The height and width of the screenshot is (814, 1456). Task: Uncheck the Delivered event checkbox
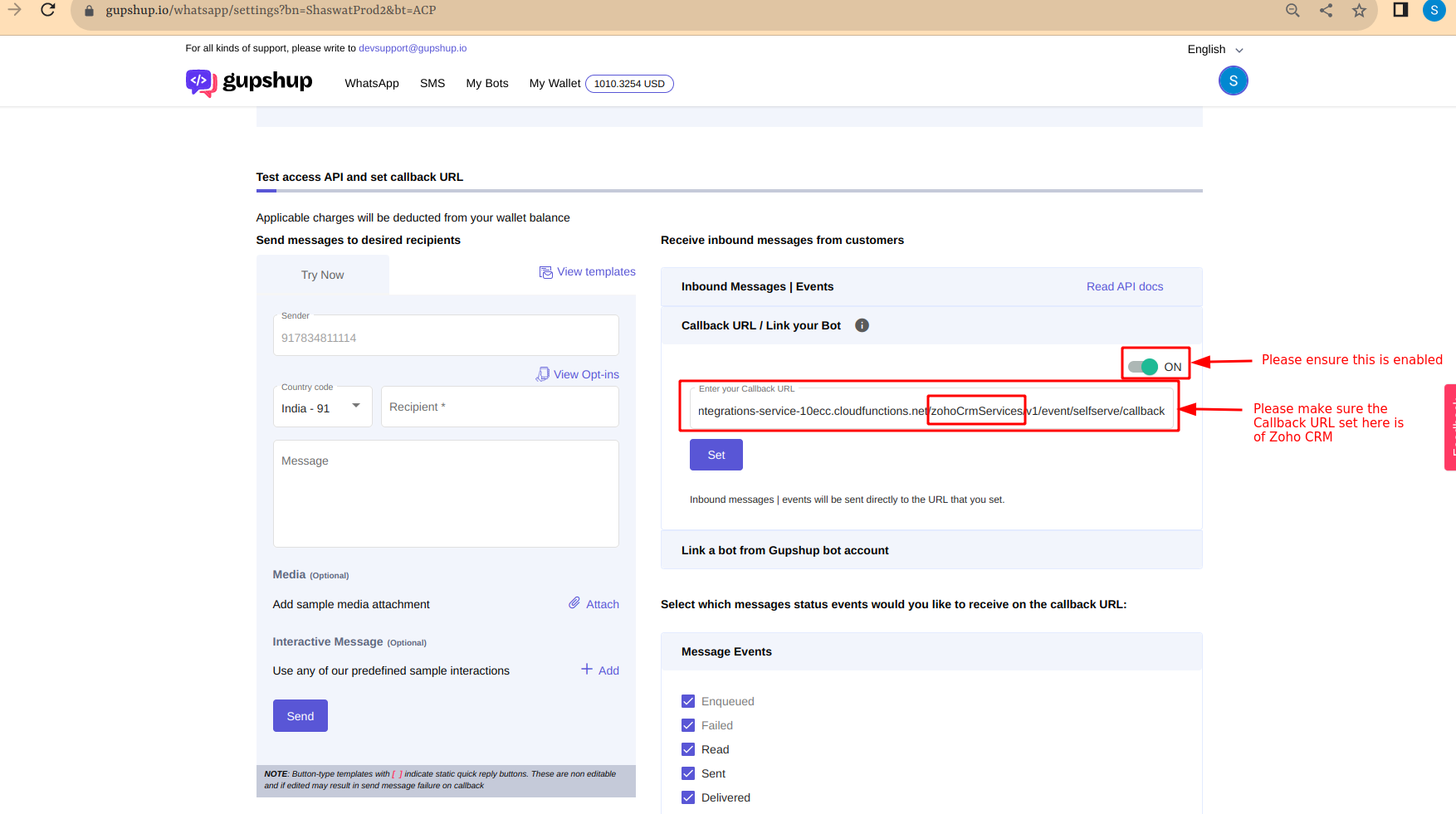click(x=688, y=797)
